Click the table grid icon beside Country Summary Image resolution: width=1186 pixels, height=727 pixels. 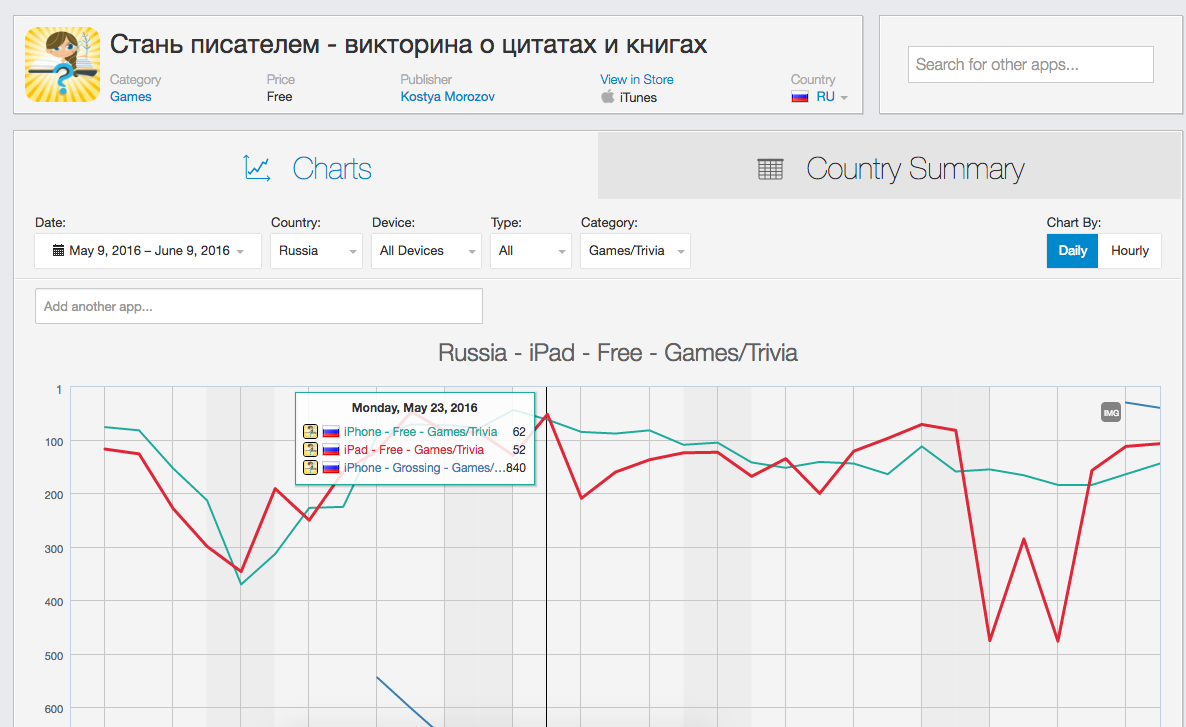769,168
